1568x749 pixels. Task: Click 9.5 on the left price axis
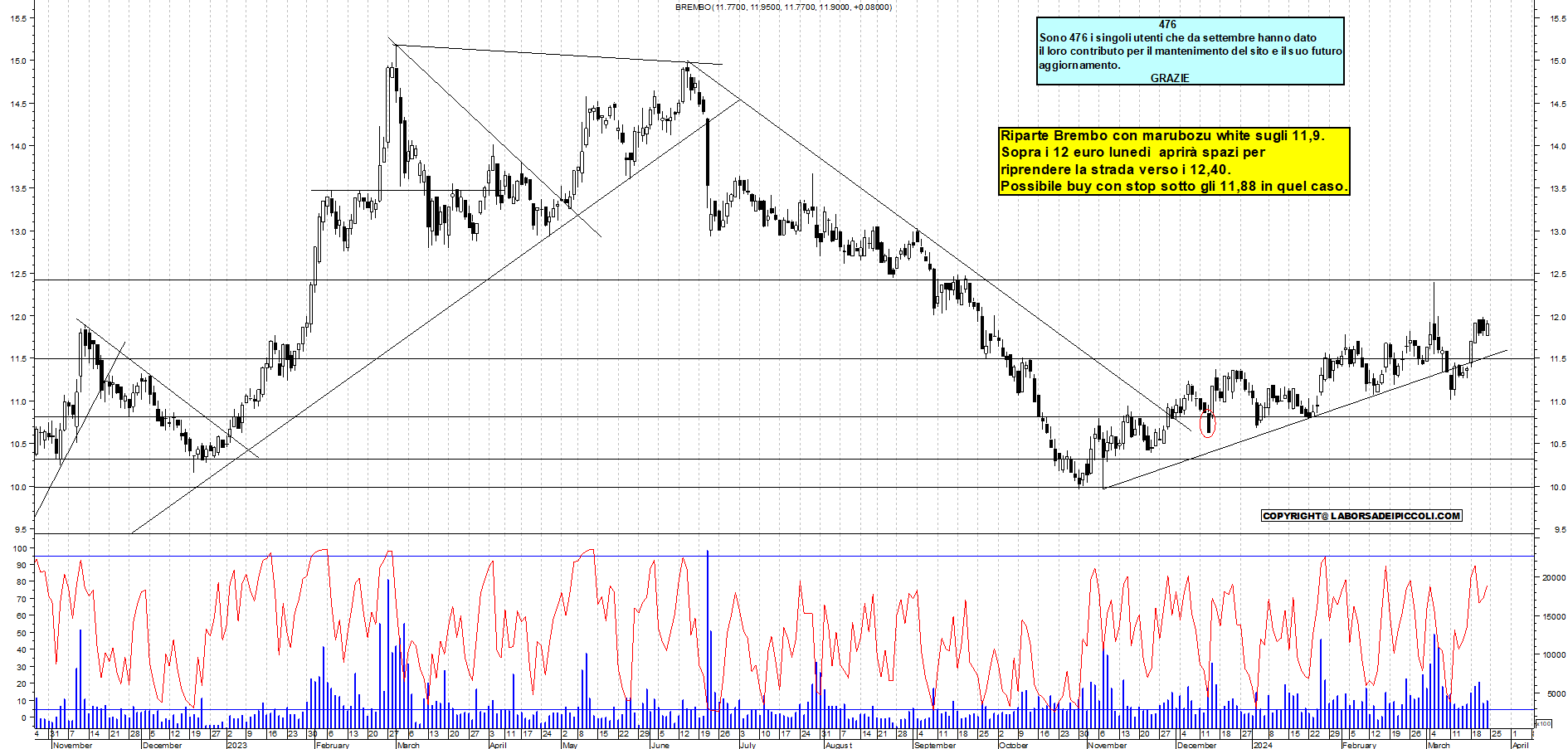pos(20,529)
